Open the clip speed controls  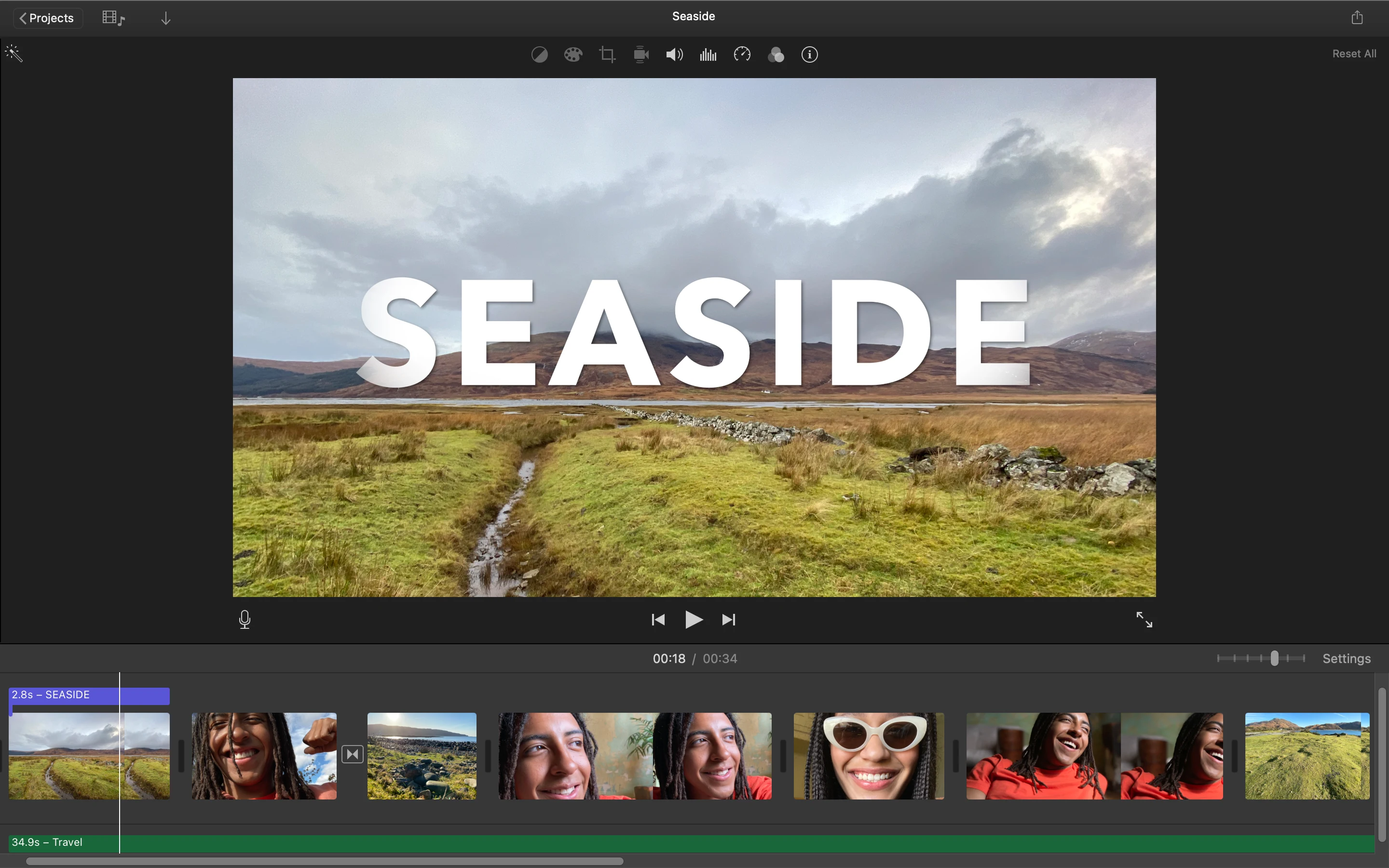(741, 54)
